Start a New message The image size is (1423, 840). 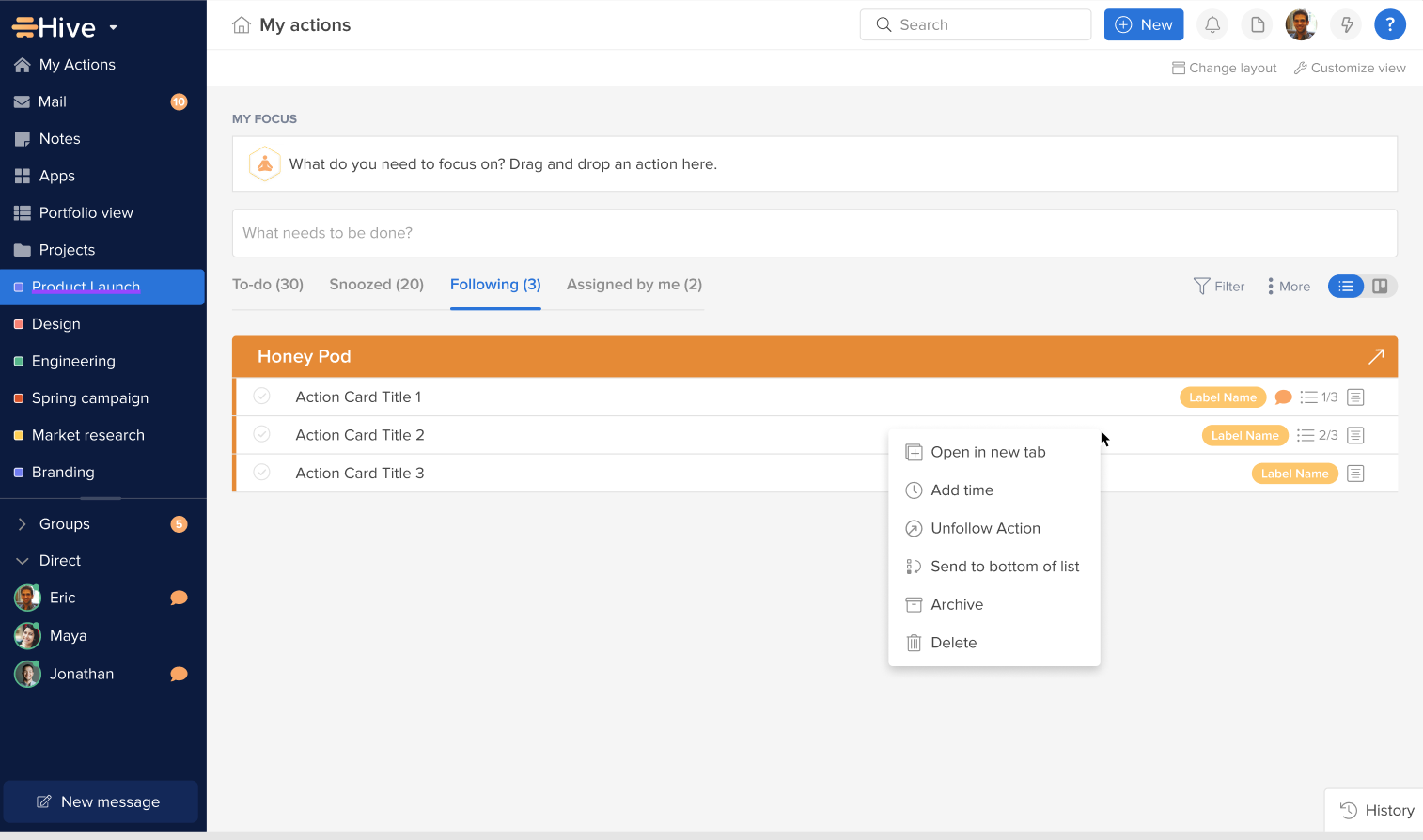click(x=101, y=801)
